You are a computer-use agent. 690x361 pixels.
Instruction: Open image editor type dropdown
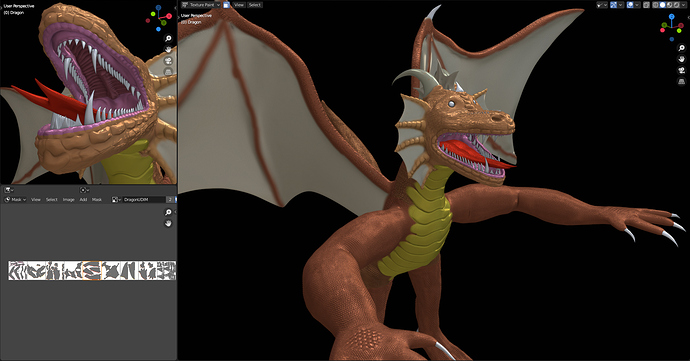[9, 190]
